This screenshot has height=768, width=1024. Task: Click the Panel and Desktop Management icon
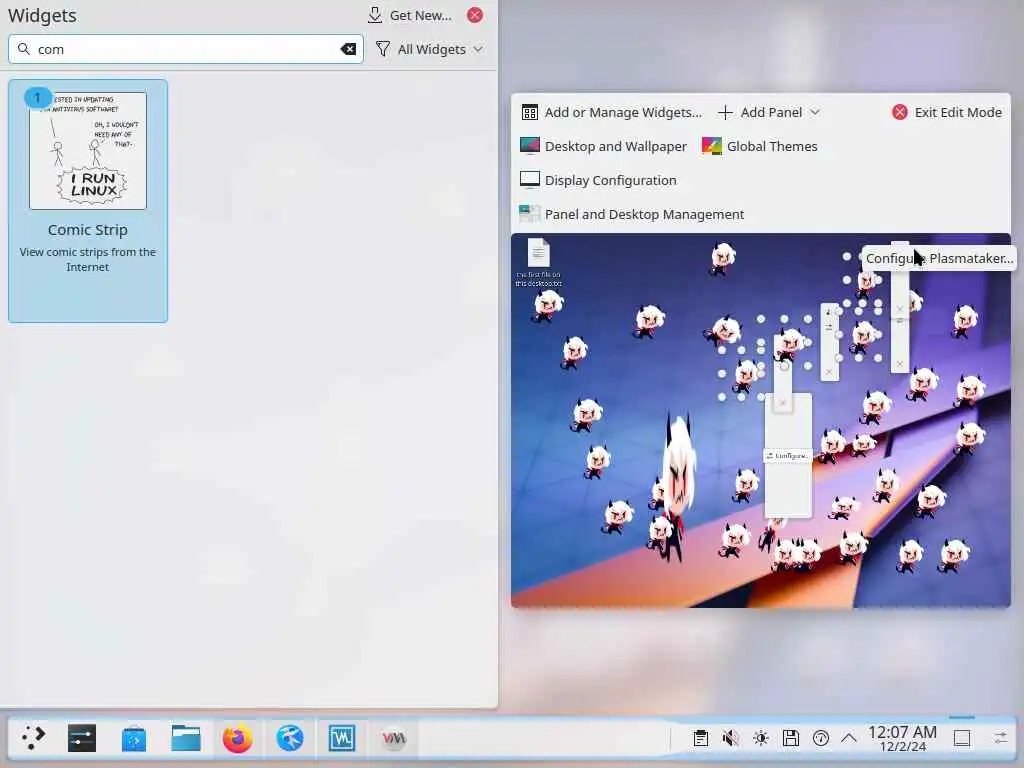[530, 214]
